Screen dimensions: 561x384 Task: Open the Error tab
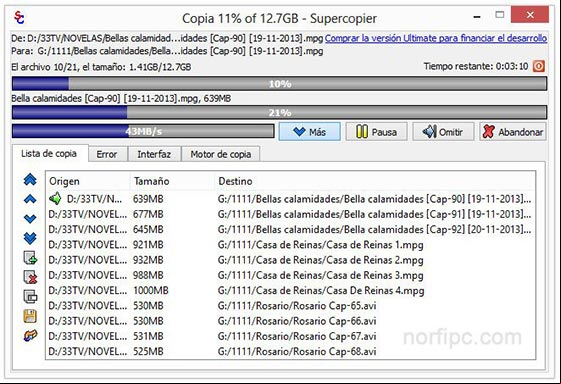click(107, 154)
